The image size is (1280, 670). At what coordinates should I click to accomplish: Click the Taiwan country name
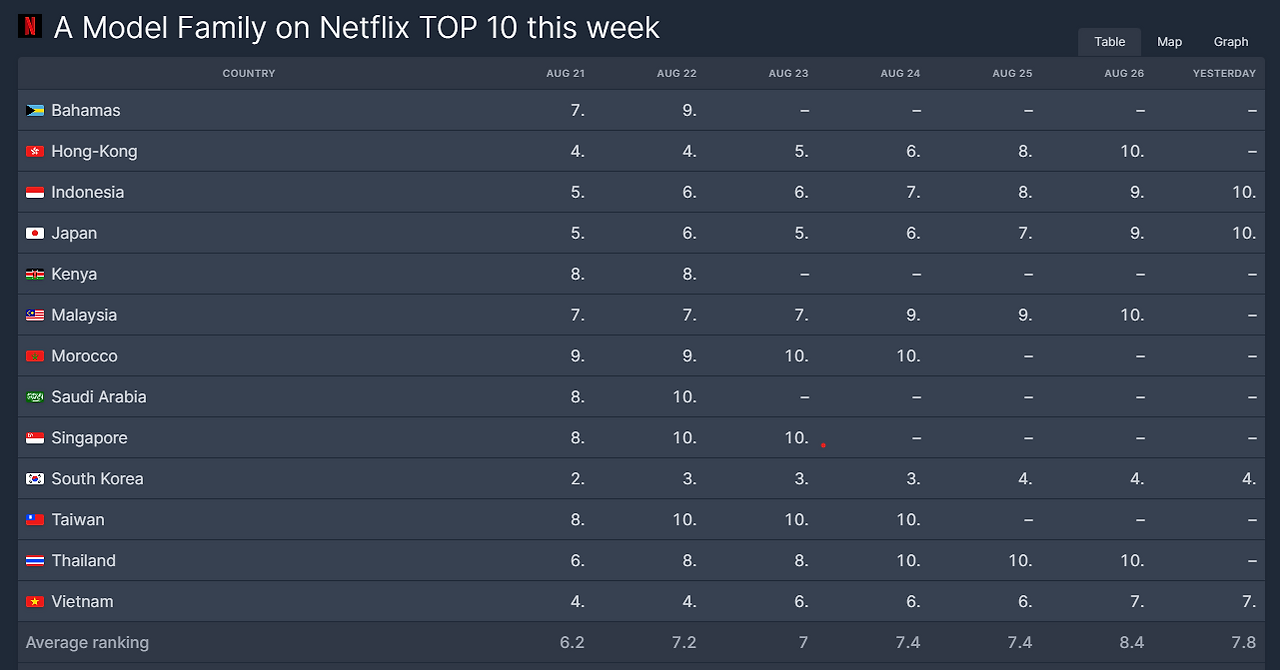tap(78, 520)
